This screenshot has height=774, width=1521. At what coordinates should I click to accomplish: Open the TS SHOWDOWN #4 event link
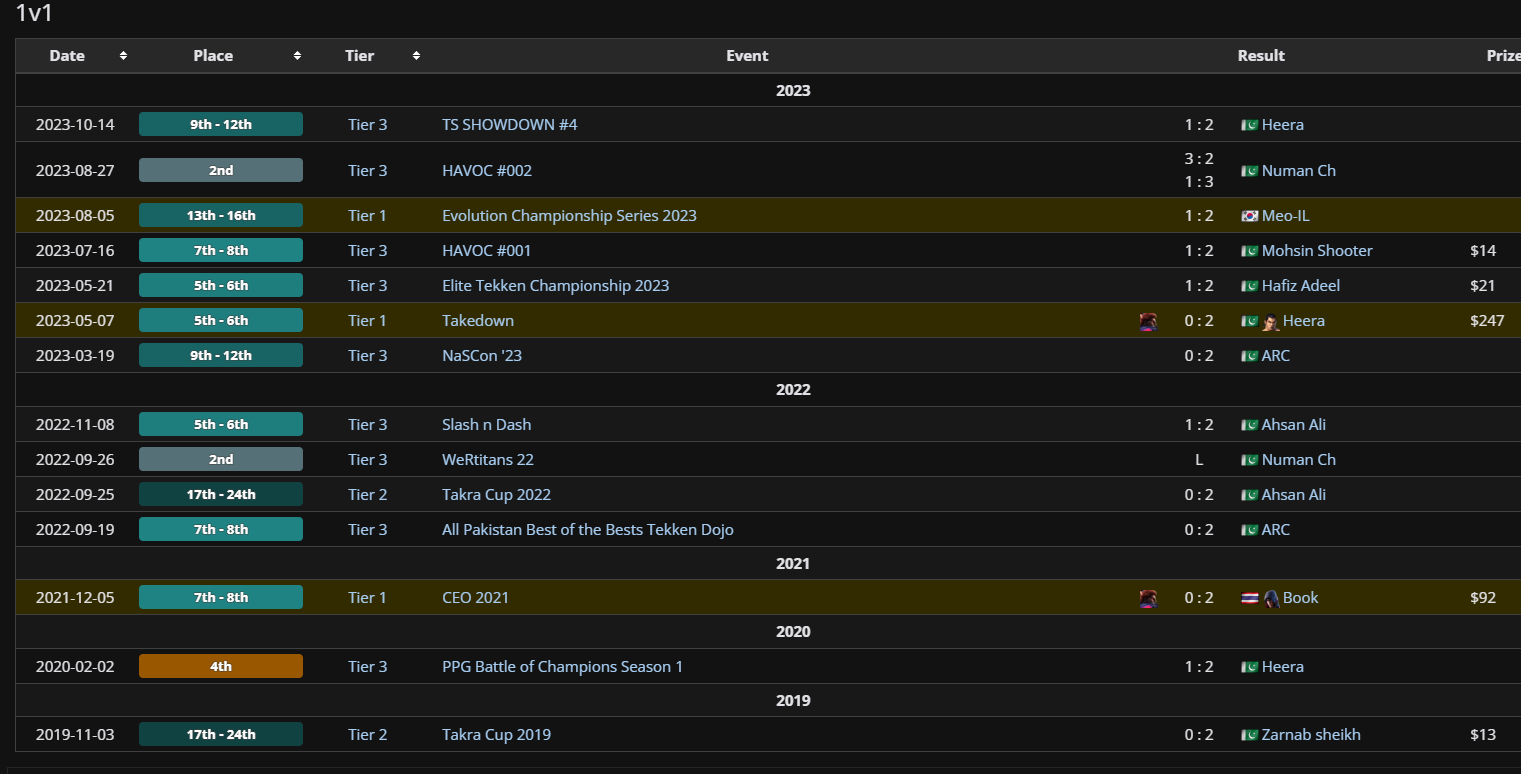[510, 125]
